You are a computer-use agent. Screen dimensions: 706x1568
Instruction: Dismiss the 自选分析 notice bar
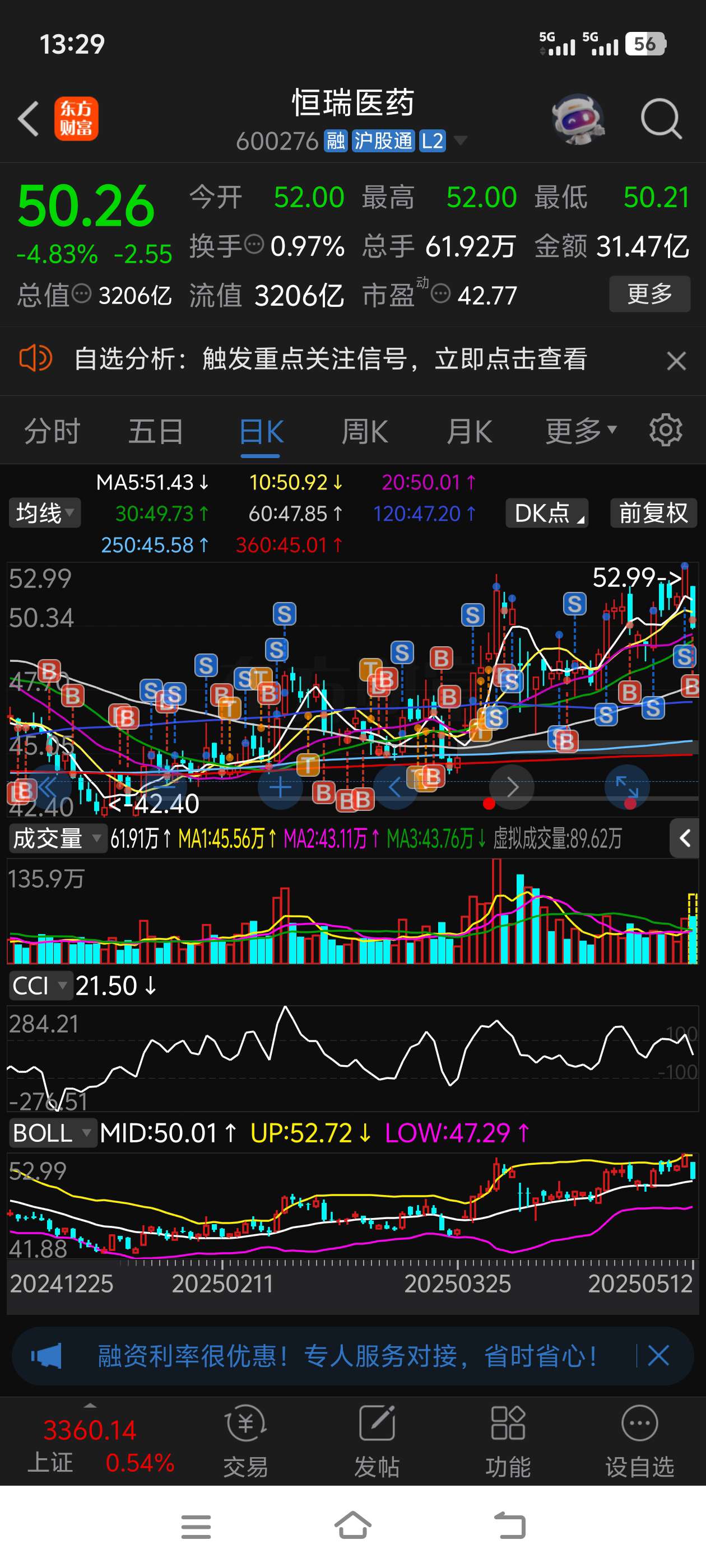click(x=676, y=360)
